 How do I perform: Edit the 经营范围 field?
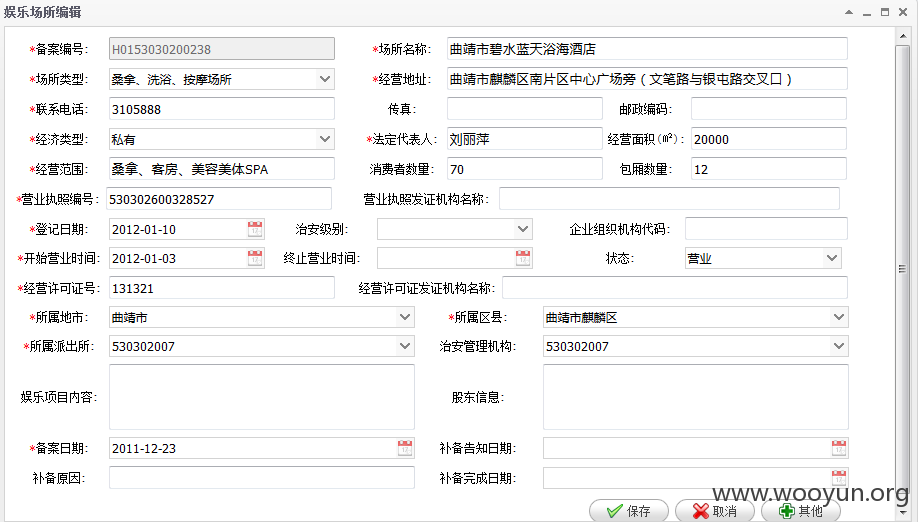pyautogui.click(x=222, y=169)
